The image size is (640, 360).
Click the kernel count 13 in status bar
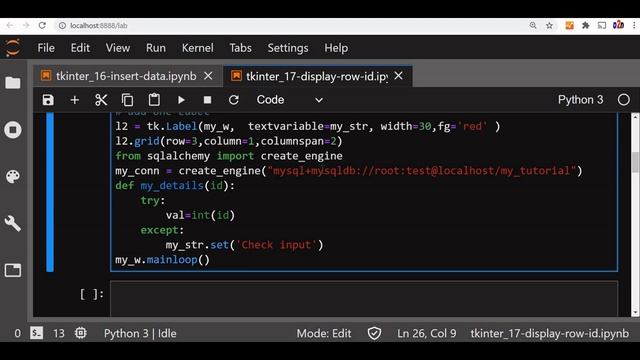(x=59, y=333)
